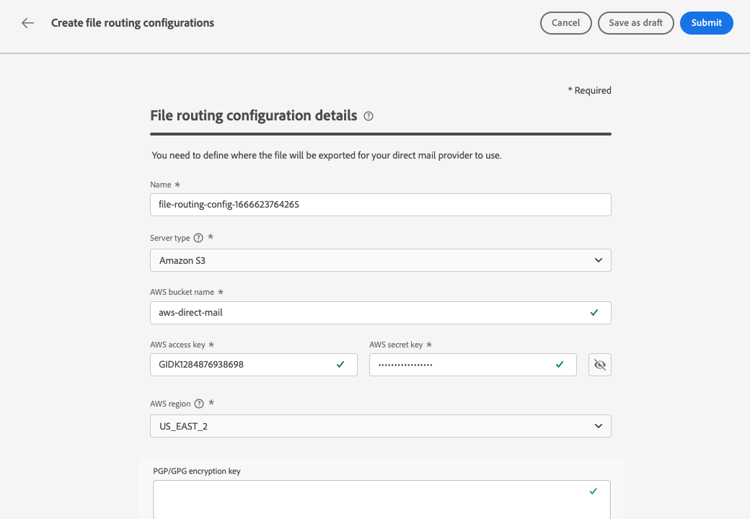Click help icon next to Server type
The width and height of the screenshot is (750, 519).
point(198,238)
